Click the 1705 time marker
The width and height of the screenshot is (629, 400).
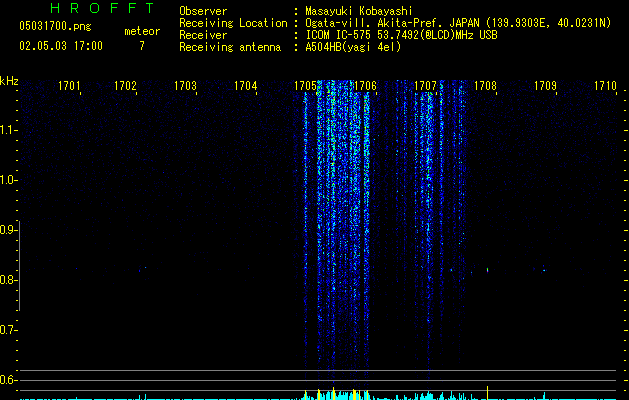305,86
